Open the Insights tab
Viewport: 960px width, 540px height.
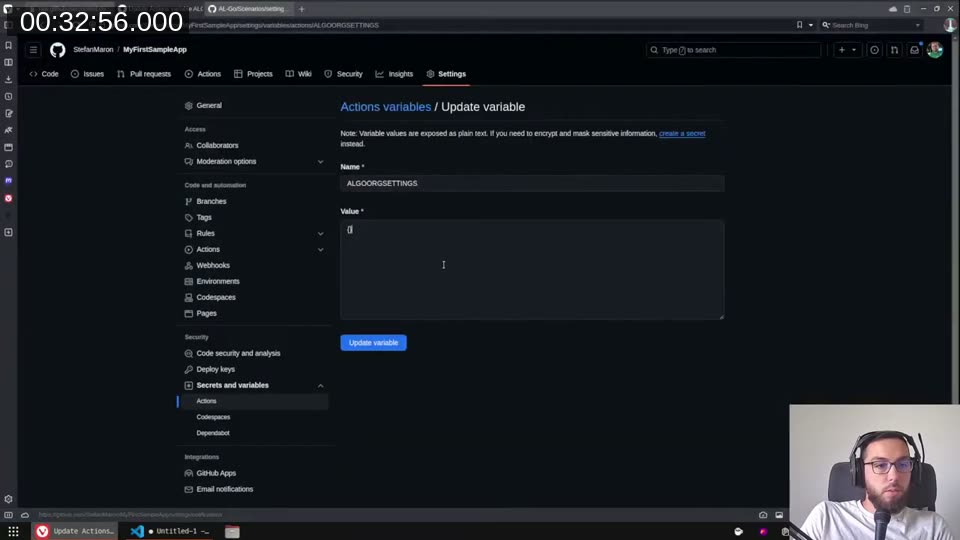click(x=394, y=74)
